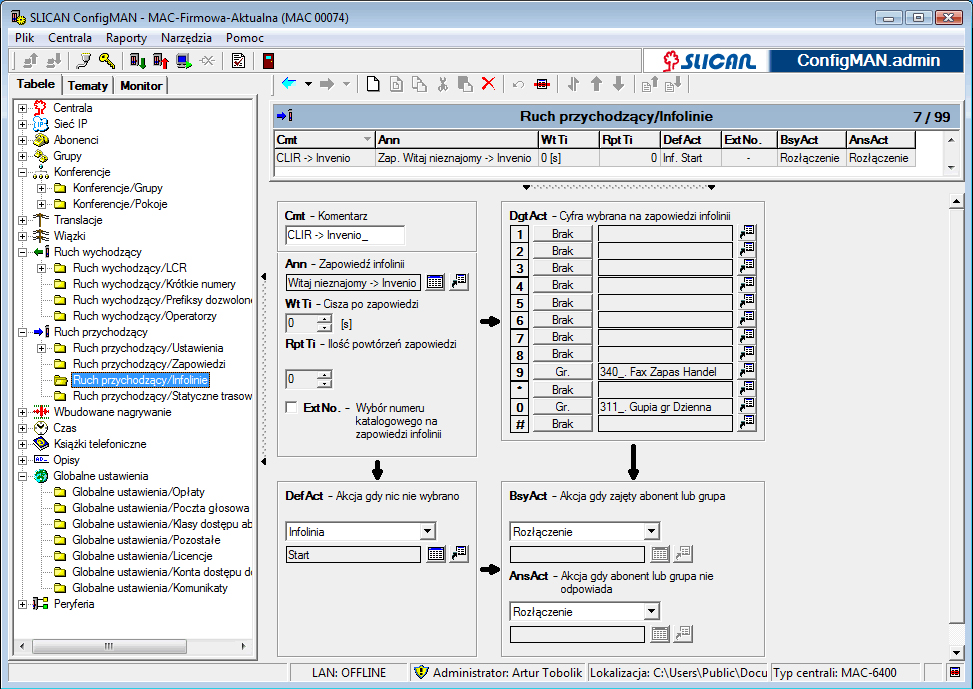Open the Narzędzia menu
This screenshot has height=689, width=973.
point(186,38)
